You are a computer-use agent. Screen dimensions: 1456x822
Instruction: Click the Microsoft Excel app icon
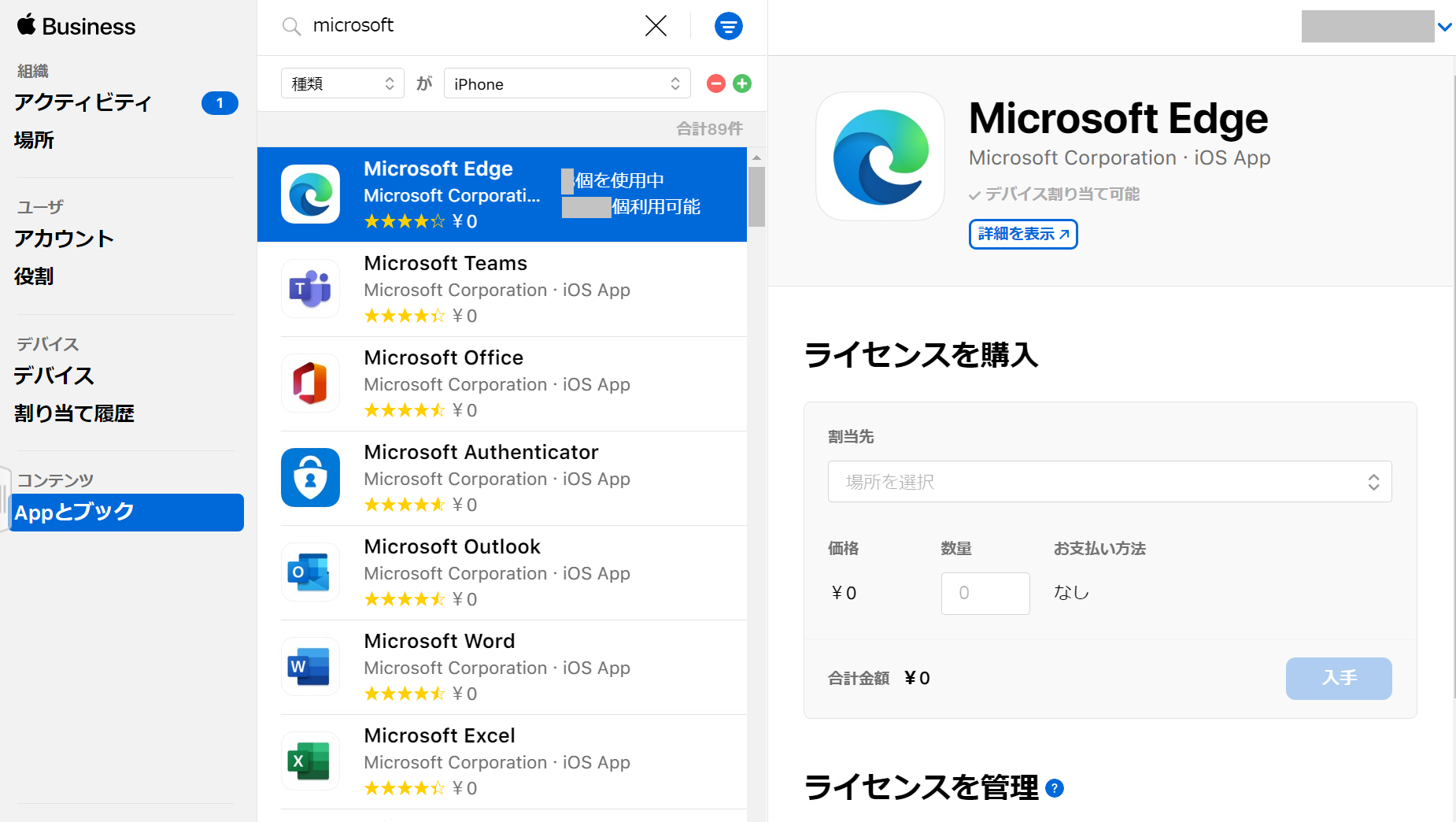click(x=310, y=760)
